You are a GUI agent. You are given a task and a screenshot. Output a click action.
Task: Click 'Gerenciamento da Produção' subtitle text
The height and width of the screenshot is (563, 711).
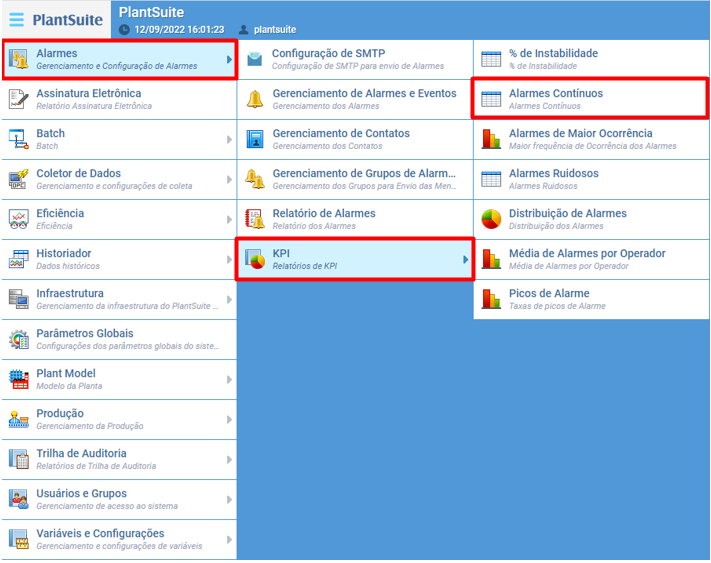point(90,426)
